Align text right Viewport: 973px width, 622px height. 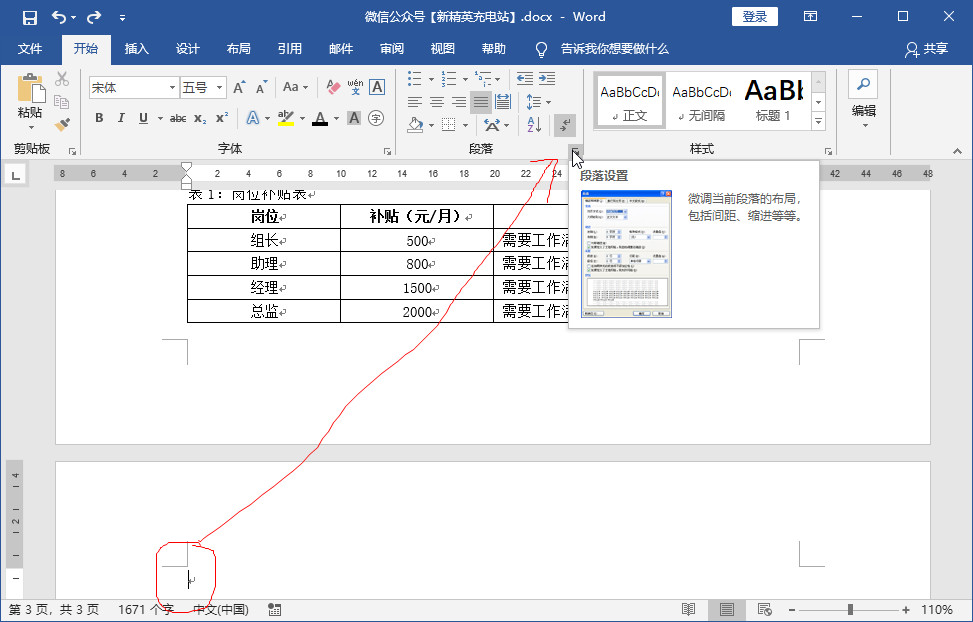459,102
